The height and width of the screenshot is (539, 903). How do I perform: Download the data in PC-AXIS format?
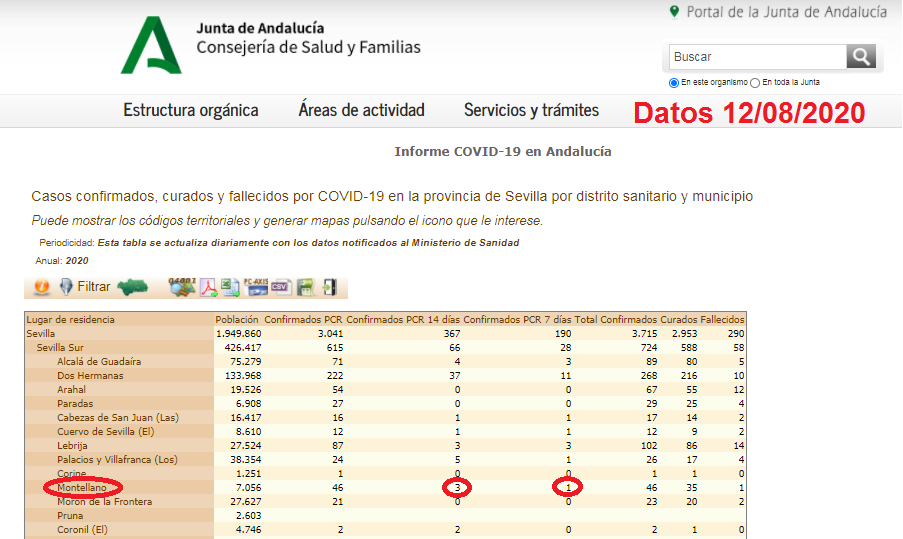point(258,287)
